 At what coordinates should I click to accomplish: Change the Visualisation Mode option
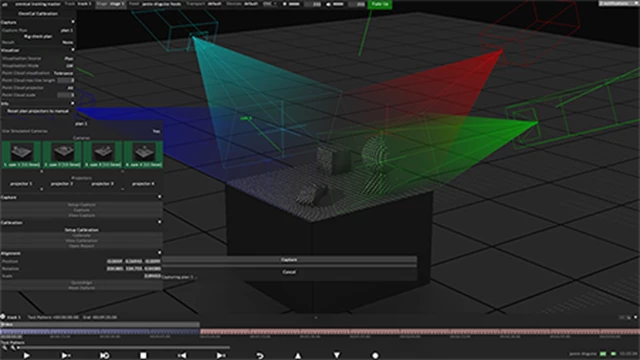click(70, 66)
